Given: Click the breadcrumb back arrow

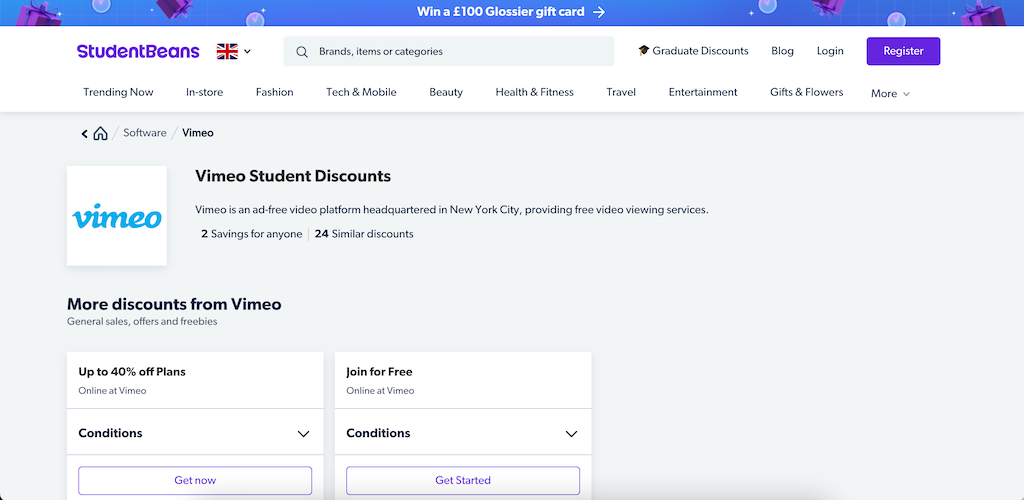Looking at the screenshot, I should pos(84,133).
